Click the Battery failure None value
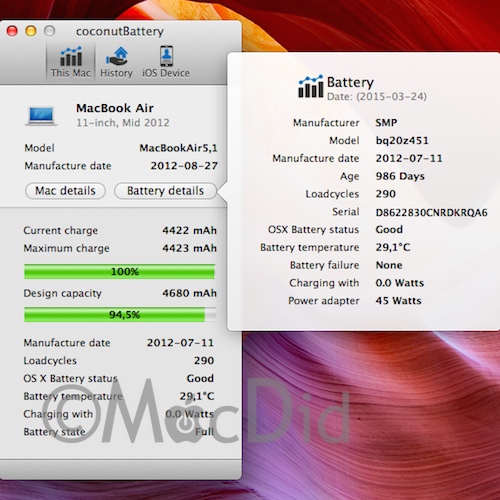500x500 pixels. coord(389,265)
